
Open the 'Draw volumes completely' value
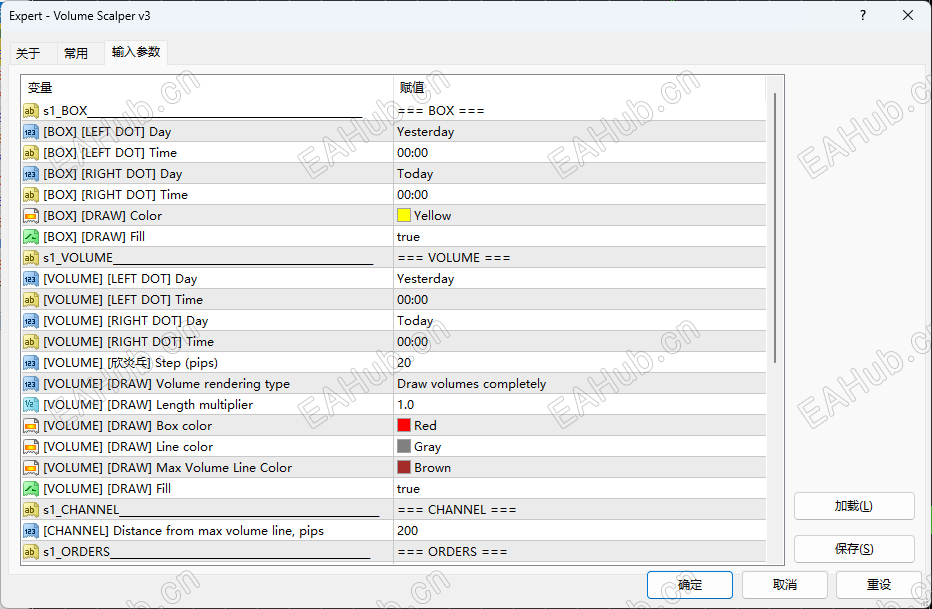(580, 384)
